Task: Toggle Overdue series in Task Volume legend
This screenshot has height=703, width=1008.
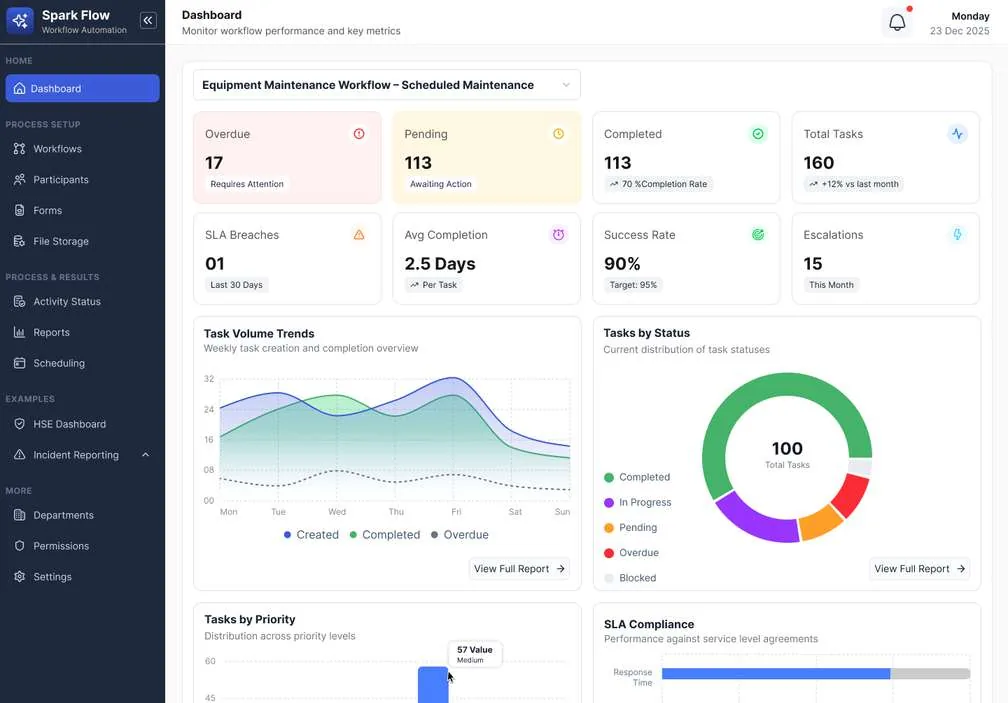Action: [460, 535]
